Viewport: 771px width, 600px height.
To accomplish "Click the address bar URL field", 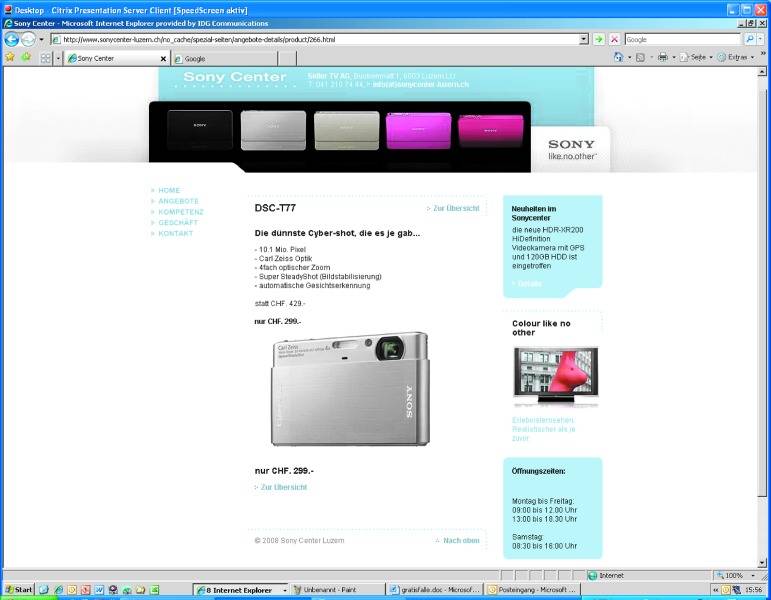I will [x=315, y=39].
